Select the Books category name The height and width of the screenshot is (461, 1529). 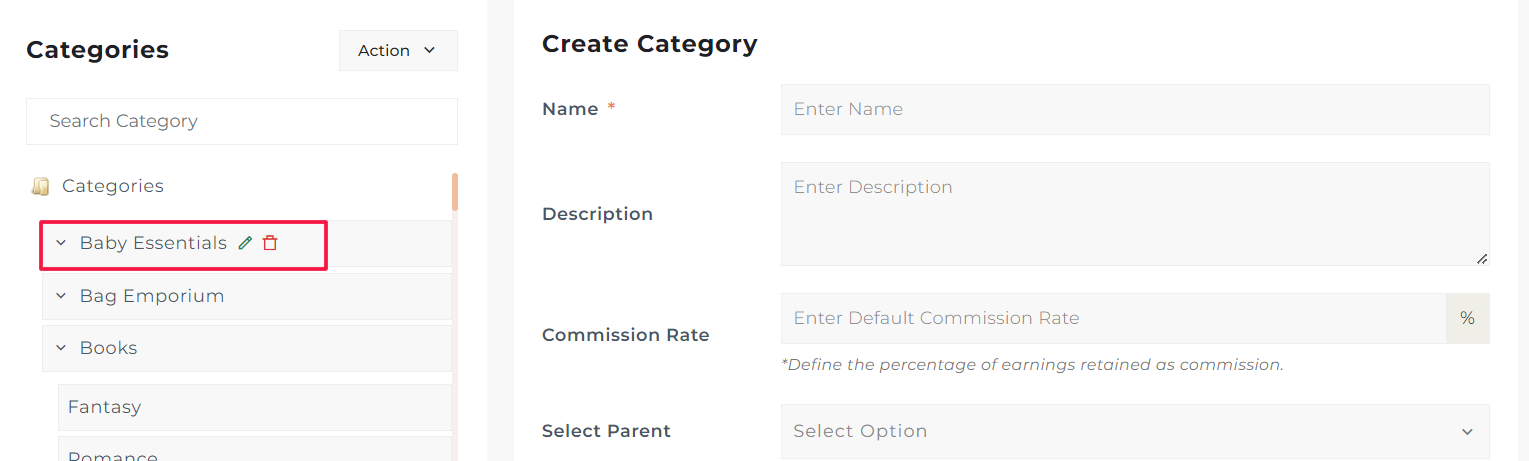pos(108,348)
